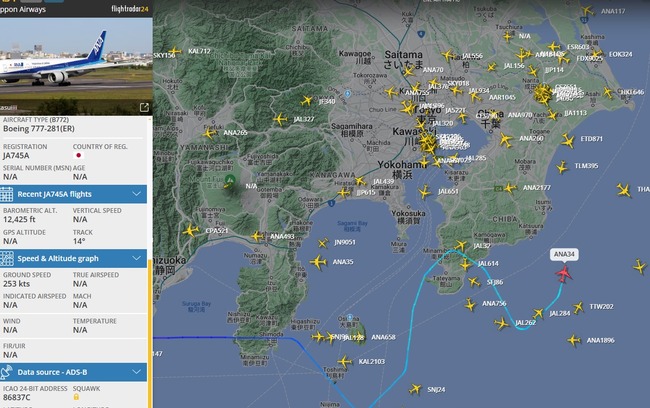Click the ANA756 plane icon
The height and width of the screenshot is (408, 650).
470,304
